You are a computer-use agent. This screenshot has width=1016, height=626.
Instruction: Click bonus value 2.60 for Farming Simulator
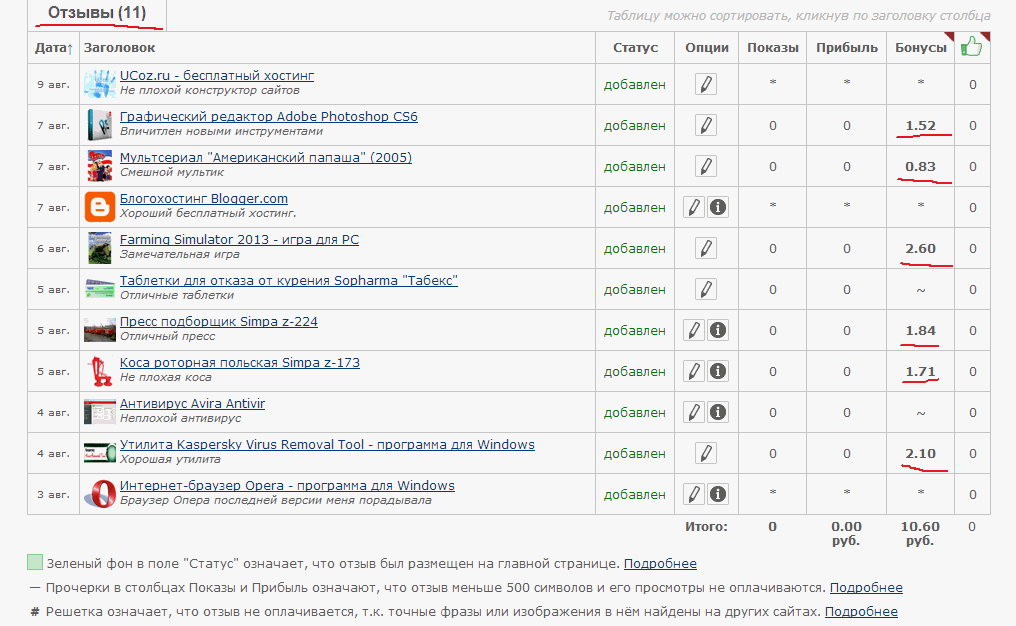click(x=920, y=249)
